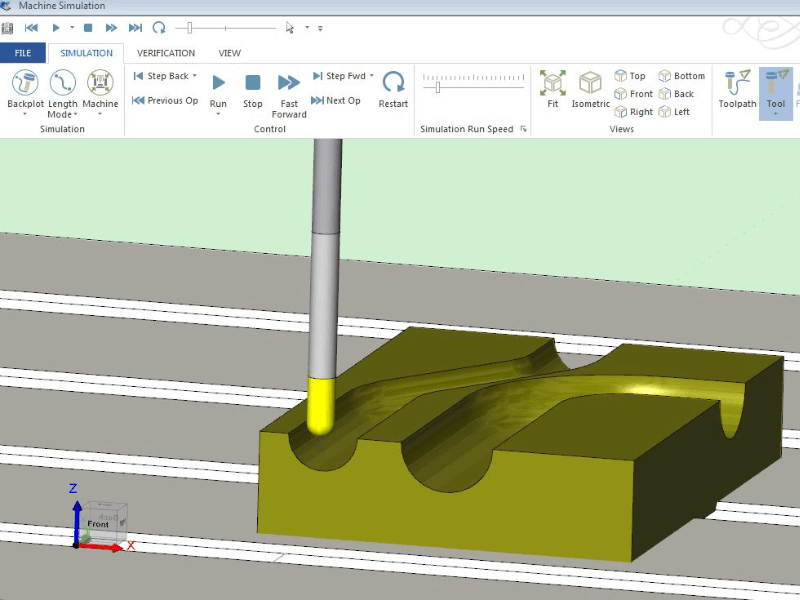Adjust the Simulation Run Speed slider

(438, 88)
